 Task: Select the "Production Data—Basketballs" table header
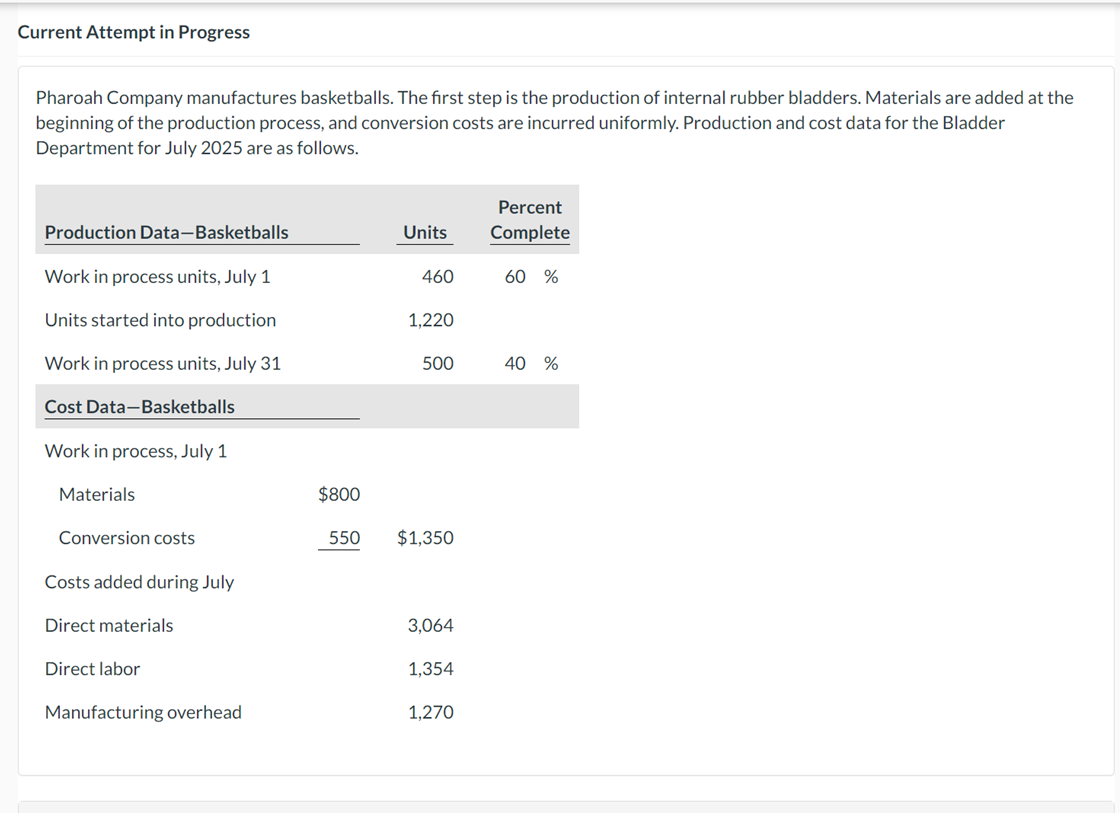(x=167, y=232)
